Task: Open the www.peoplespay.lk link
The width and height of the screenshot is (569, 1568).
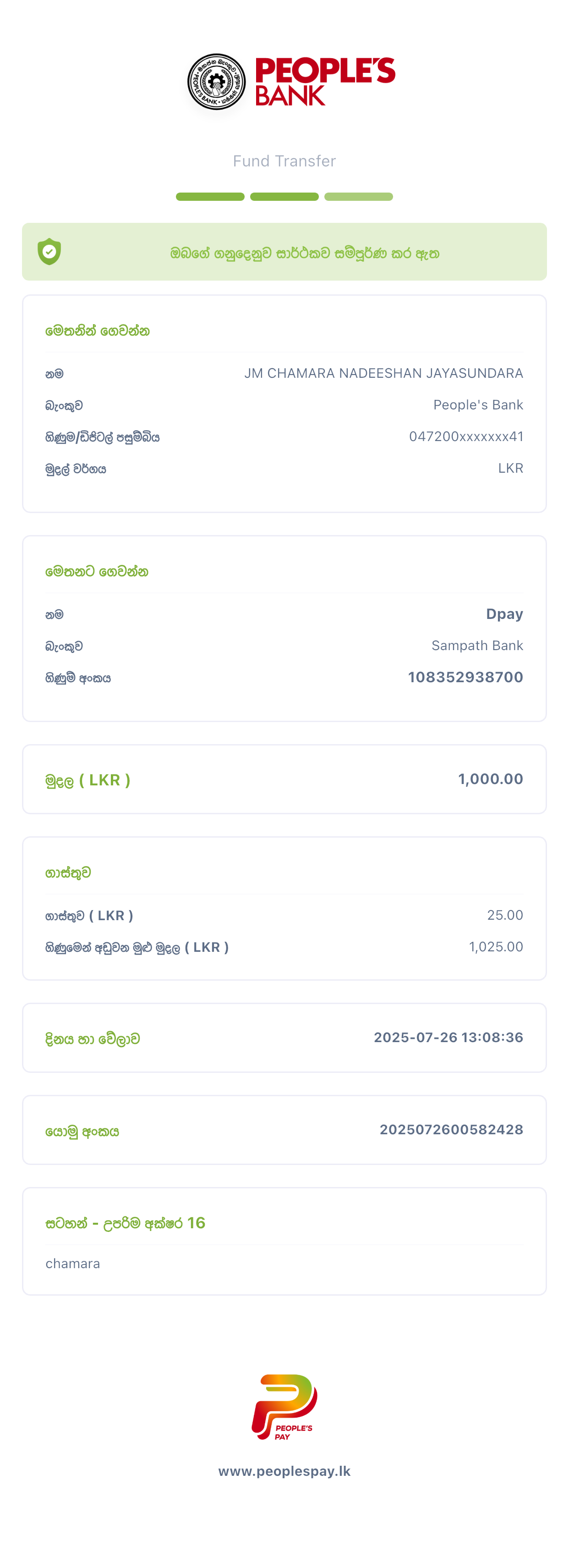Action: point(284,1471)
